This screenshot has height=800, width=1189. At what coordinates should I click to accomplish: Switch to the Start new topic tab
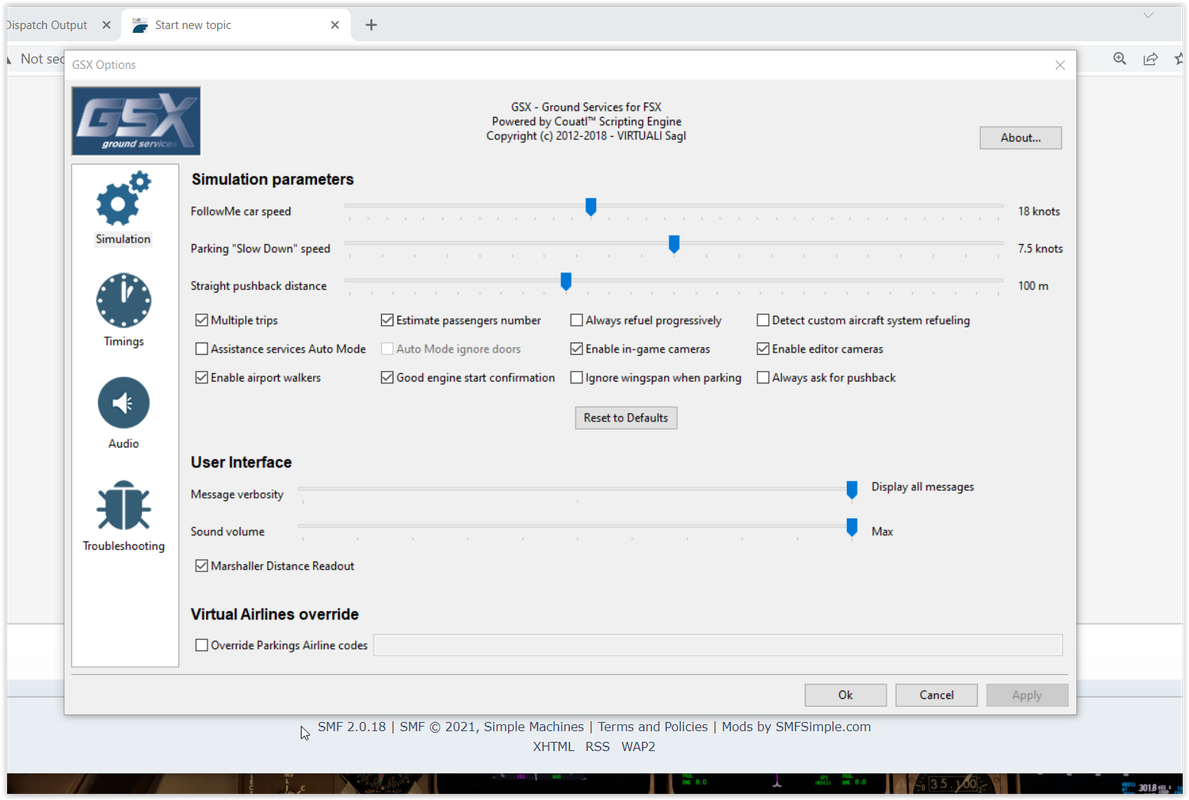(x=235, y=25)
